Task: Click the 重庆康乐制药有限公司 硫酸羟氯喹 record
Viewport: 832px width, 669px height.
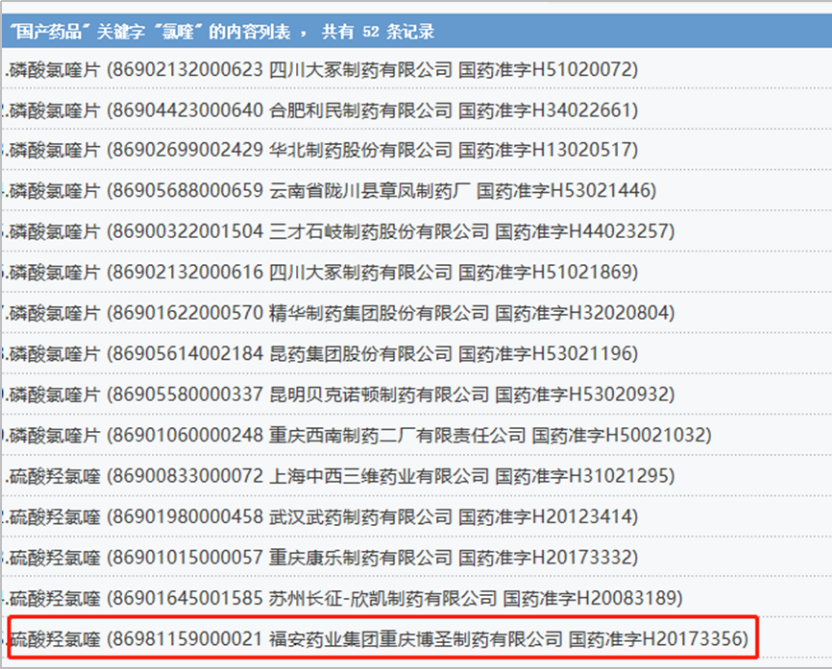Action: point(320,557)
